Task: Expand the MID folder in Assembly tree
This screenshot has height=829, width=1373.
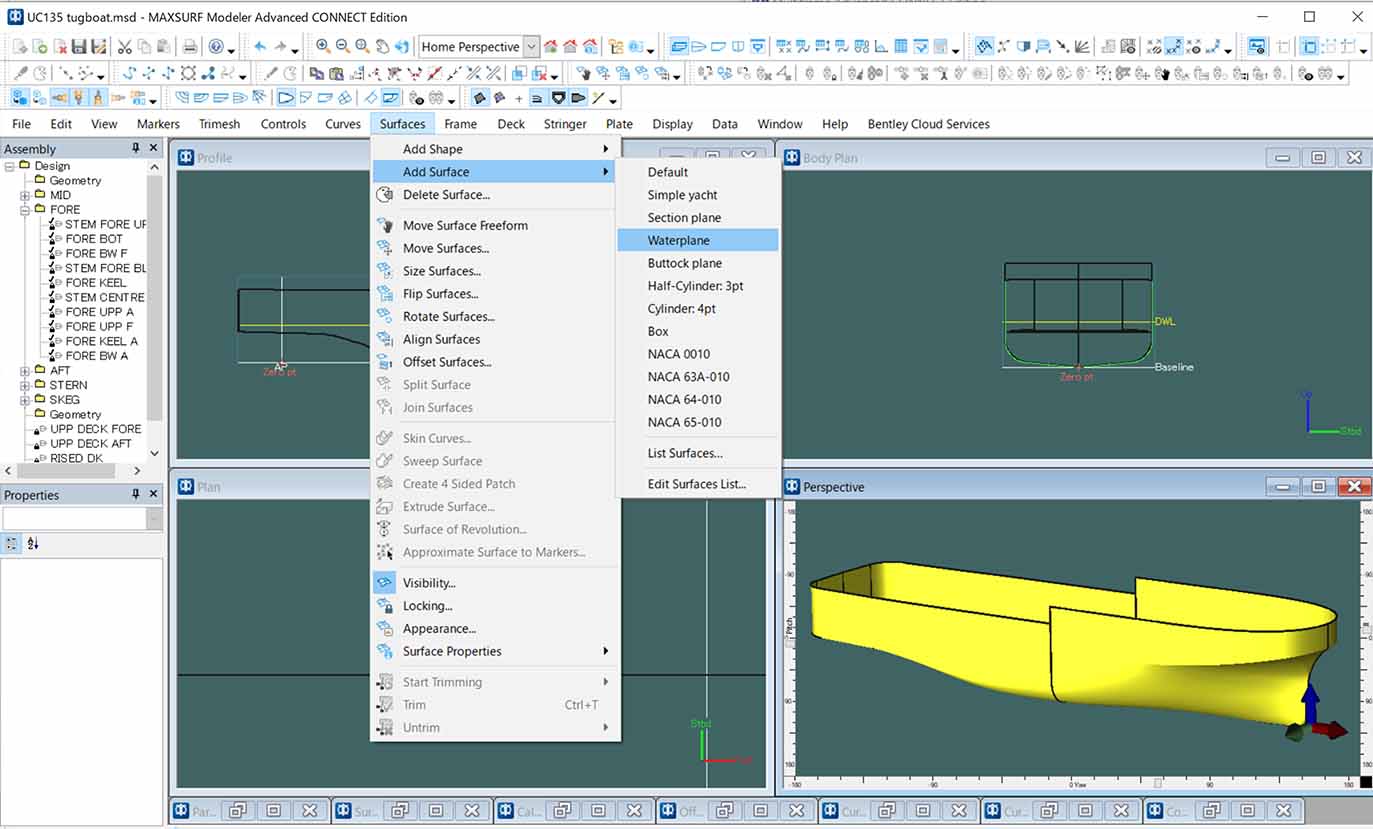Action: [x=25, y=195]
